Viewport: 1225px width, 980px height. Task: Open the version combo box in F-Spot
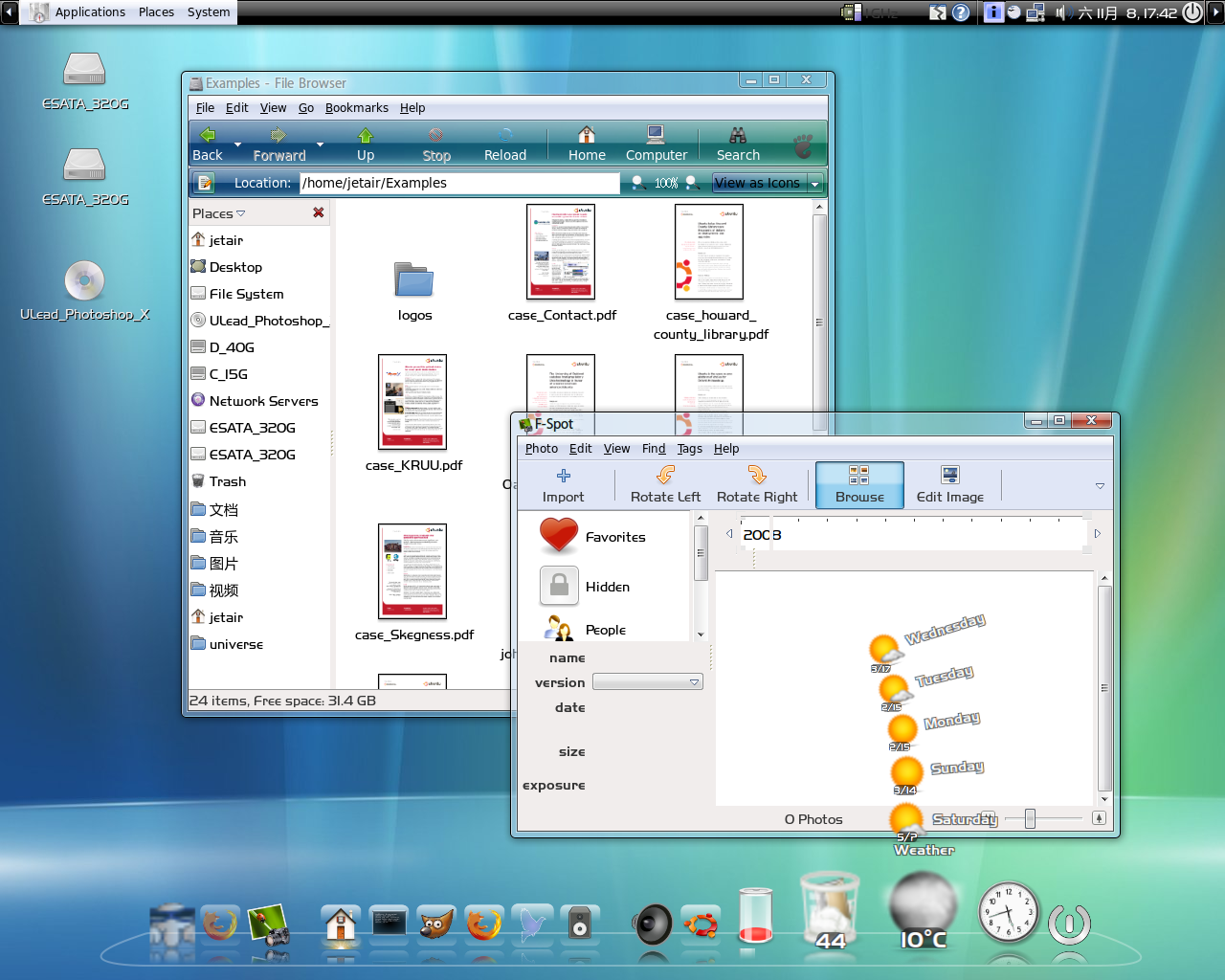(x=648, y=682)
